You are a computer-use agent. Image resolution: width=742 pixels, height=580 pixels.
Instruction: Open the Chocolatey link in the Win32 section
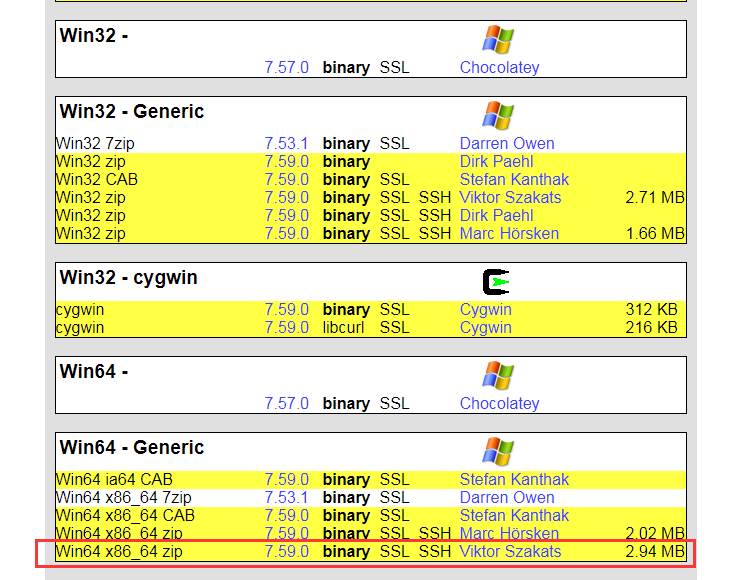click(x=499, y=68)
